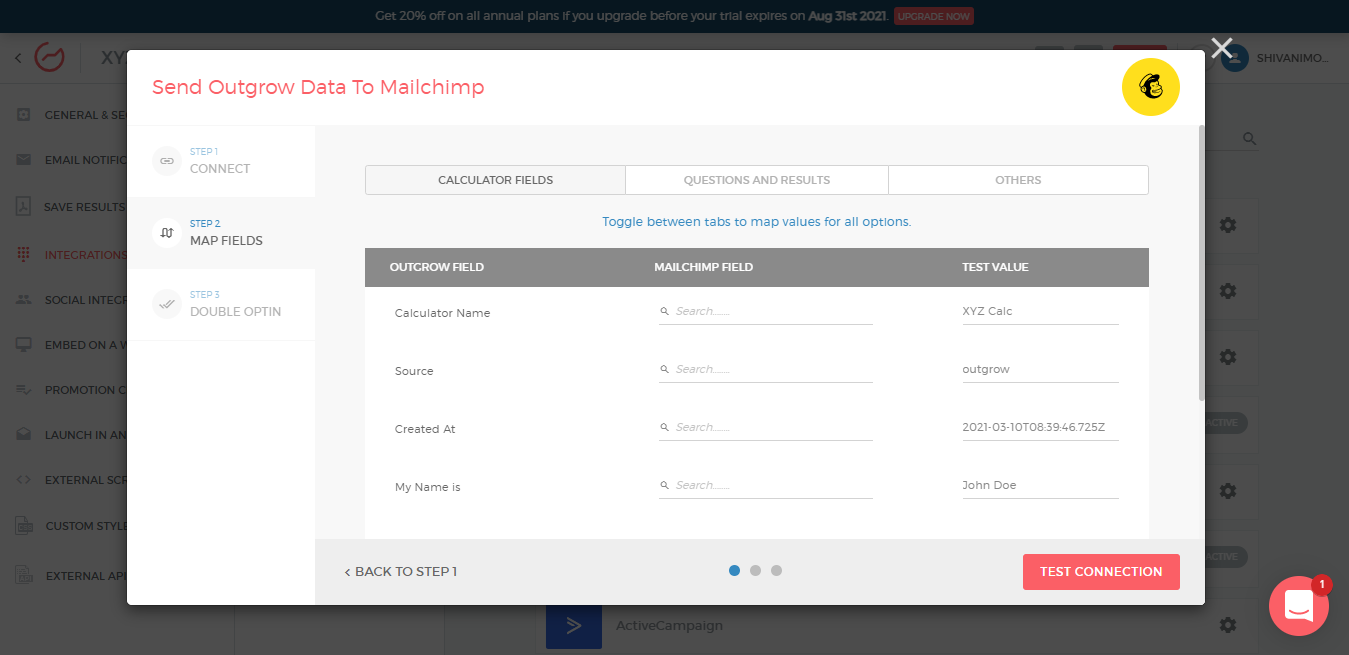The width and height of the screenshot is (1349, 655).
Task: Click 'Outgrow Field' column header
Action: click(437, 267)
